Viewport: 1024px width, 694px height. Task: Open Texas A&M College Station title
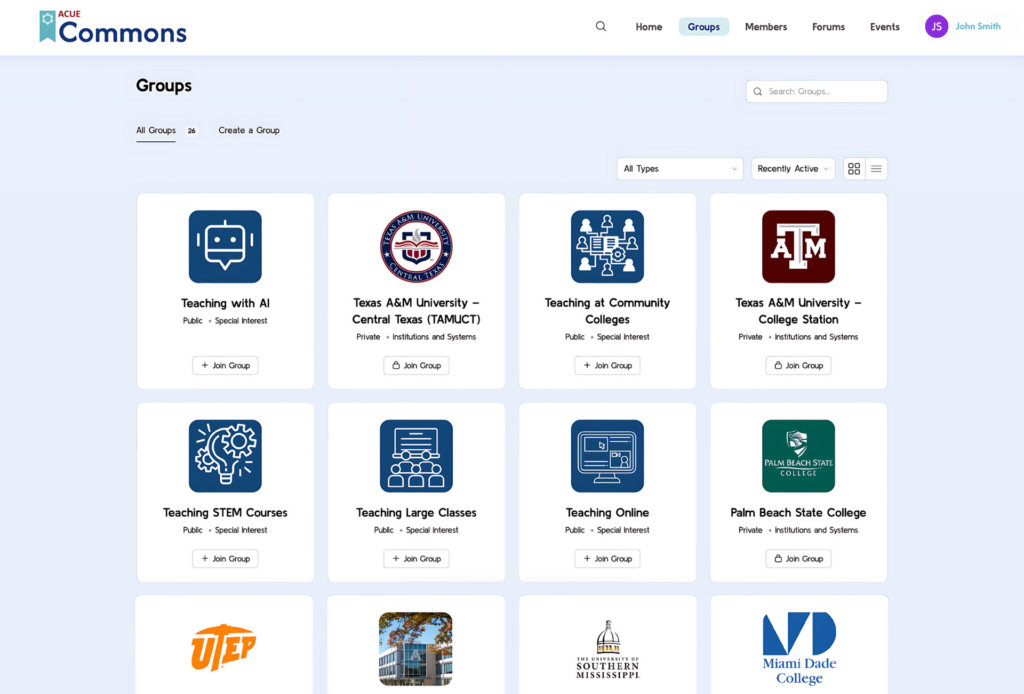(x=798, y=311)
